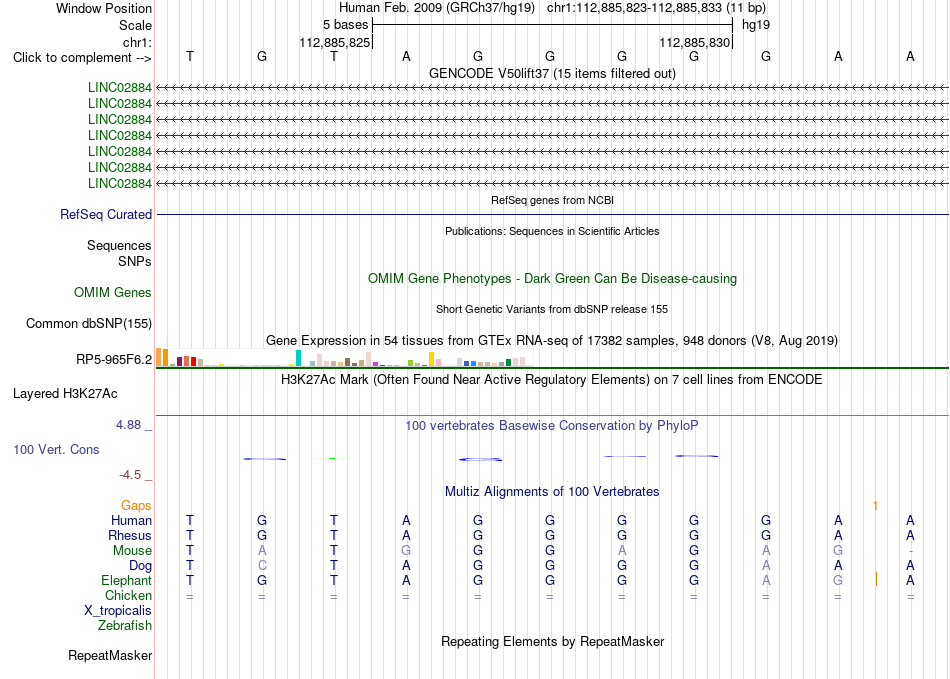The width and height of the screenshot is (950, 679).
Task: Click the Common dbSNP(155) label
Action: click(88, 323)
